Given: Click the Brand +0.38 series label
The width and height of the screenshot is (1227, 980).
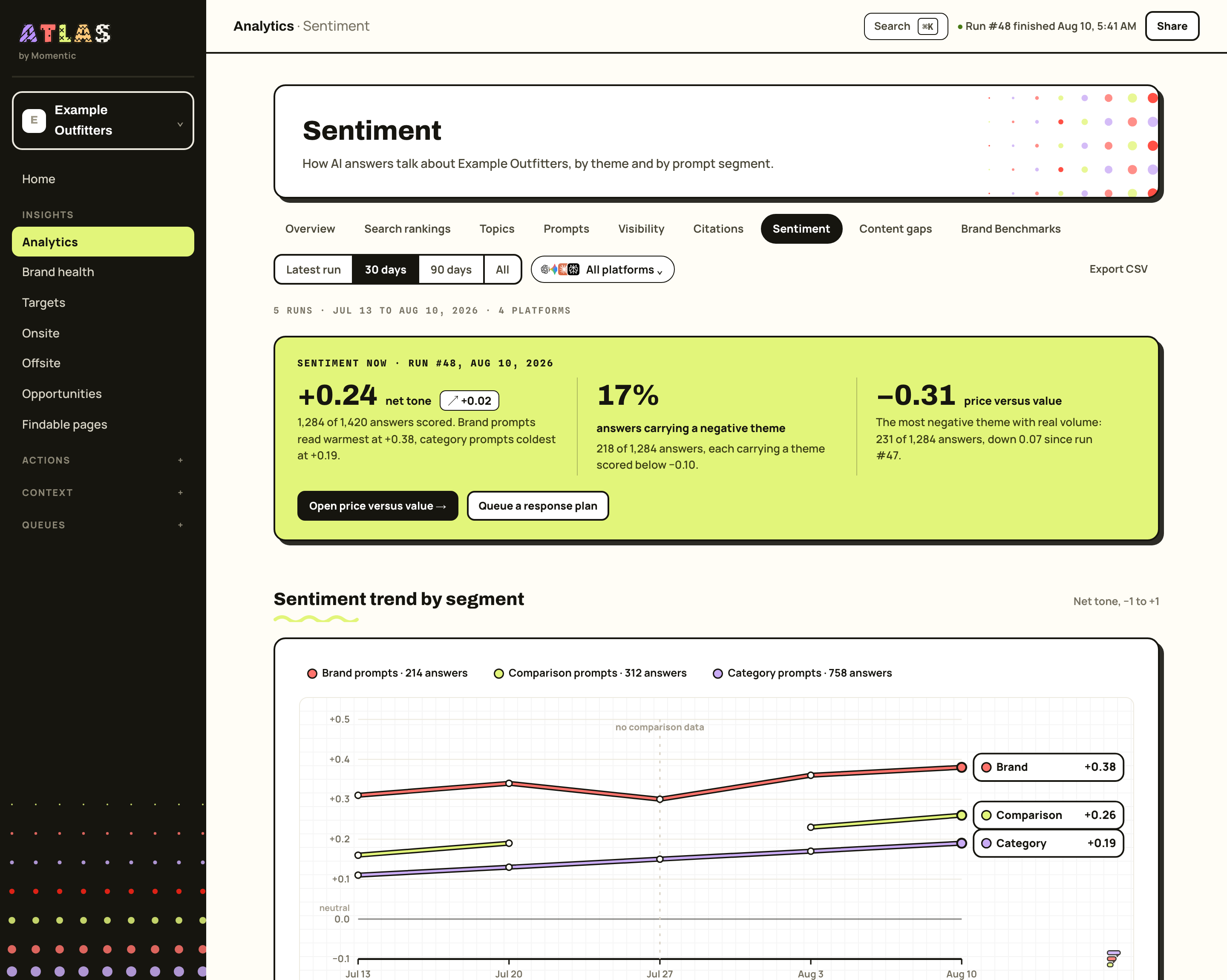Looking at the screenshot, I should click(x=1048, y=767).
